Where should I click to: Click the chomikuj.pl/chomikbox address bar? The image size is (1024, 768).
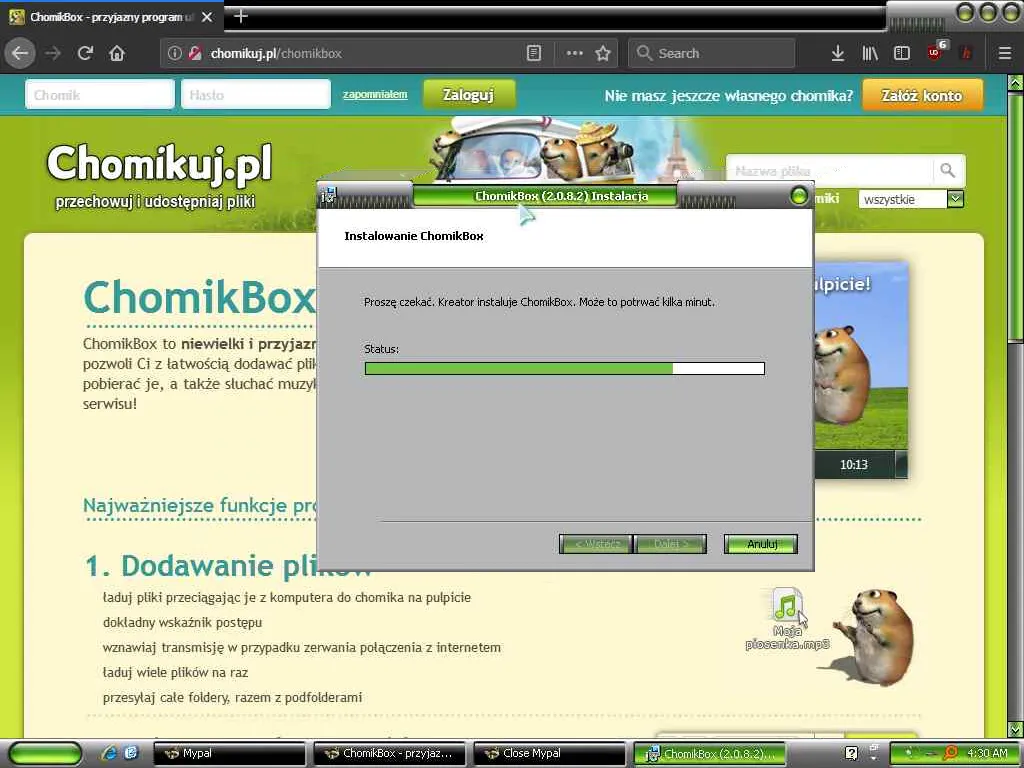click(366, 53)
